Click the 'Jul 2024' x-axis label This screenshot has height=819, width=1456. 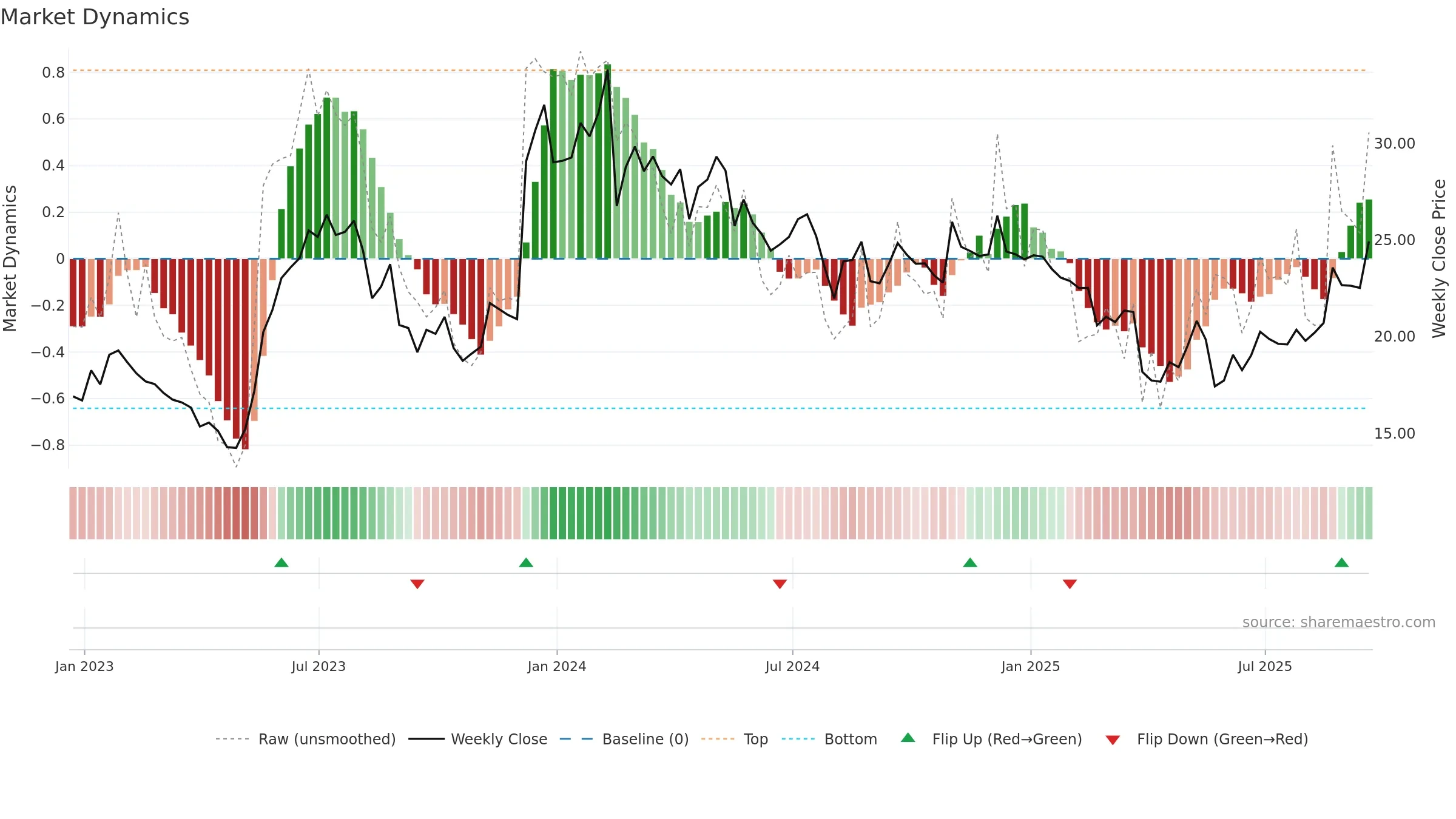(x=792, y=666)
